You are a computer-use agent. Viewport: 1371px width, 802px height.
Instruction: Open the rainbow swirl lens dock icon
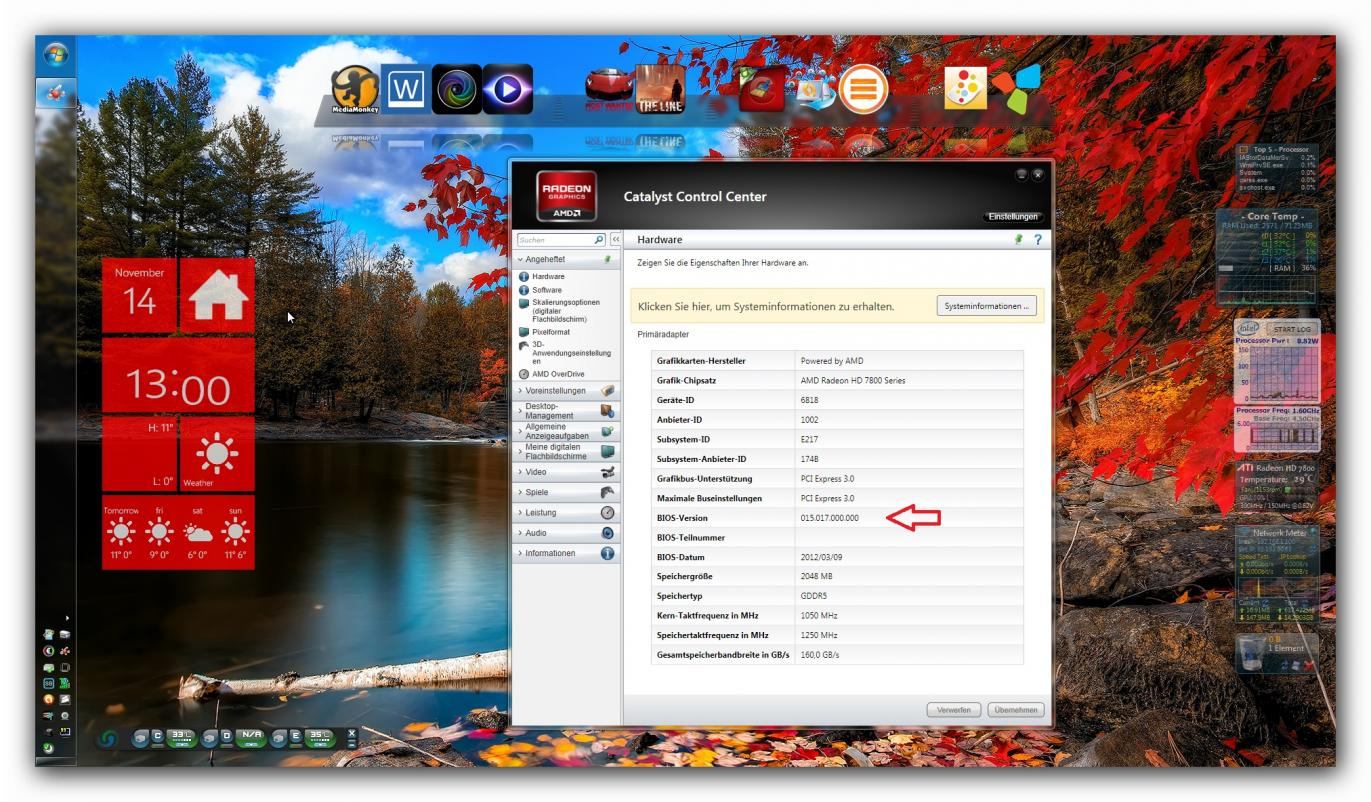point(458,90)
